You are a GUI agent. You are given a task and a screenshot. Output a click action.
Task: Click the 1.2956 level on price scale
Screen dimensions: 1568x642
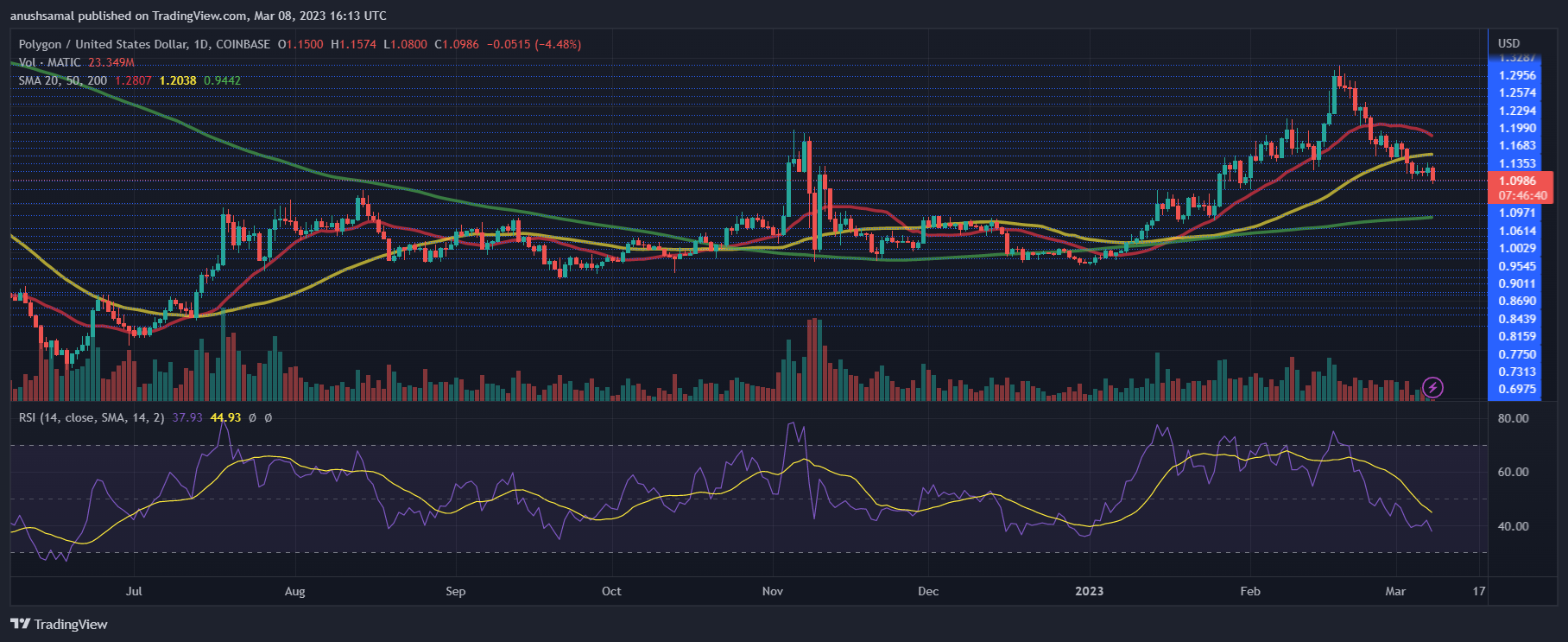click(1517, 75)
